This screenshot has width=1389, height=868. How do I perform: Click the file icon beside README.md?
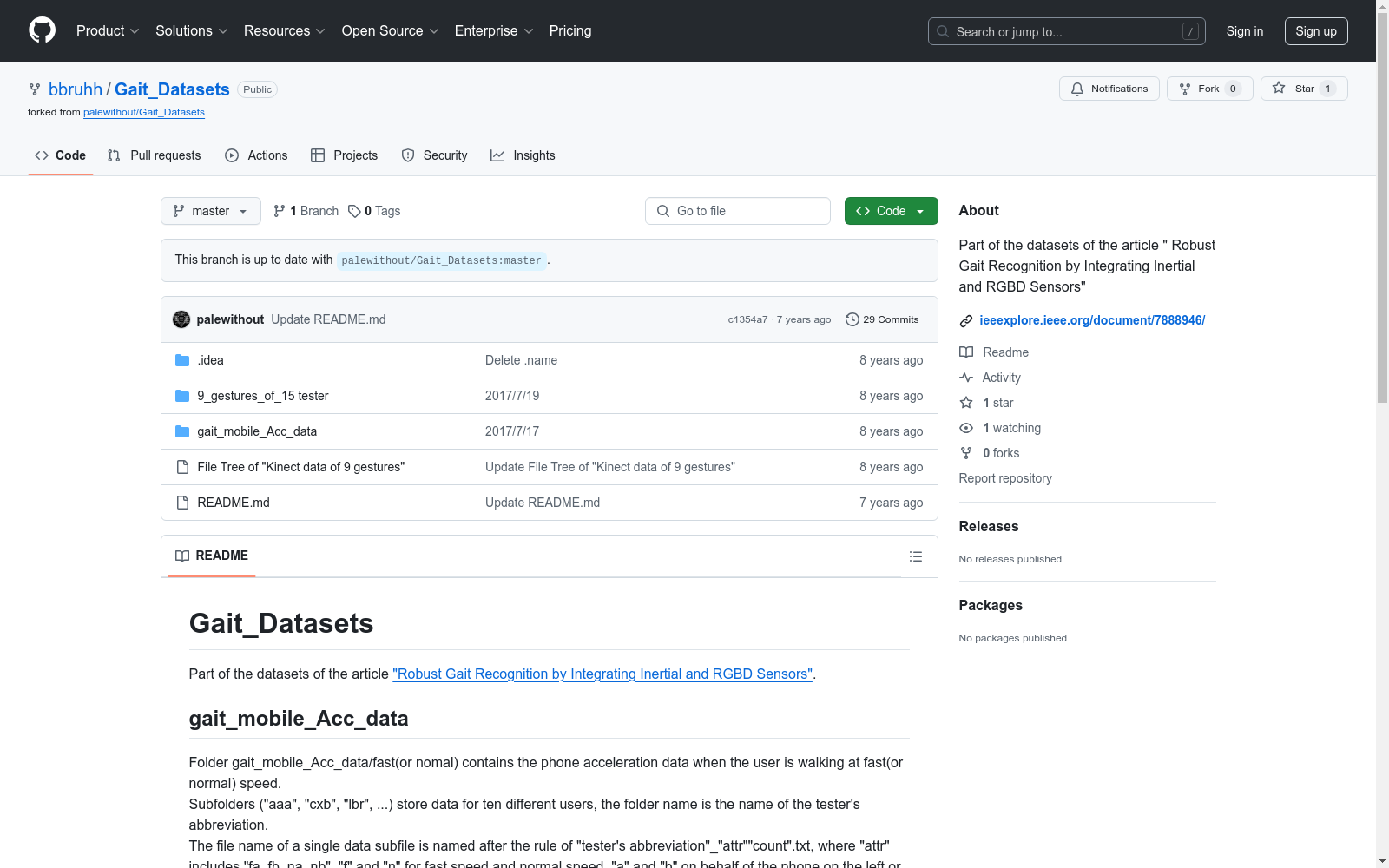182,503
